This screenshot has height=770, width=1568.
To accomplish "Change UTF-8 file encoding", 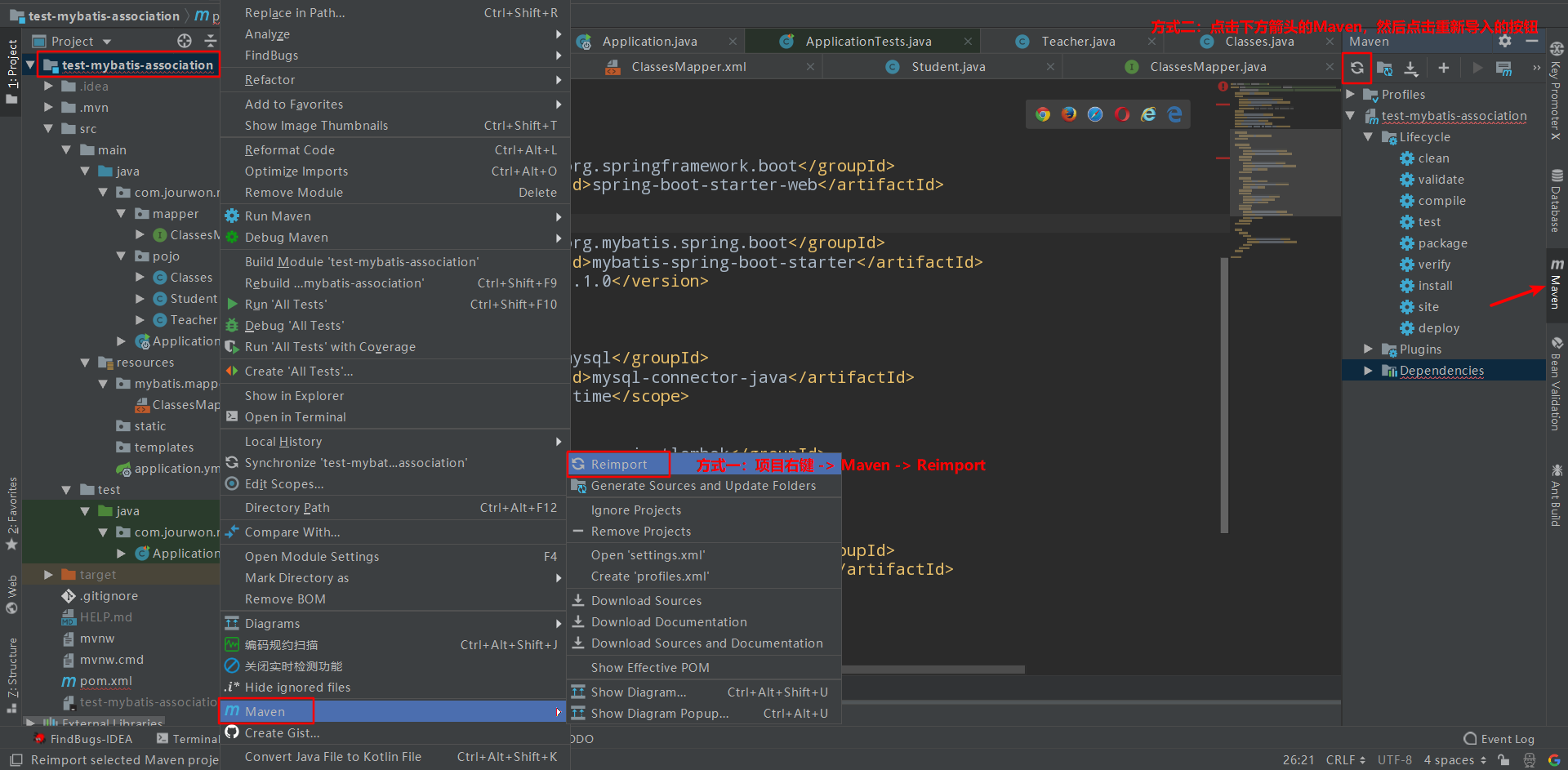I will point(1394,760).
